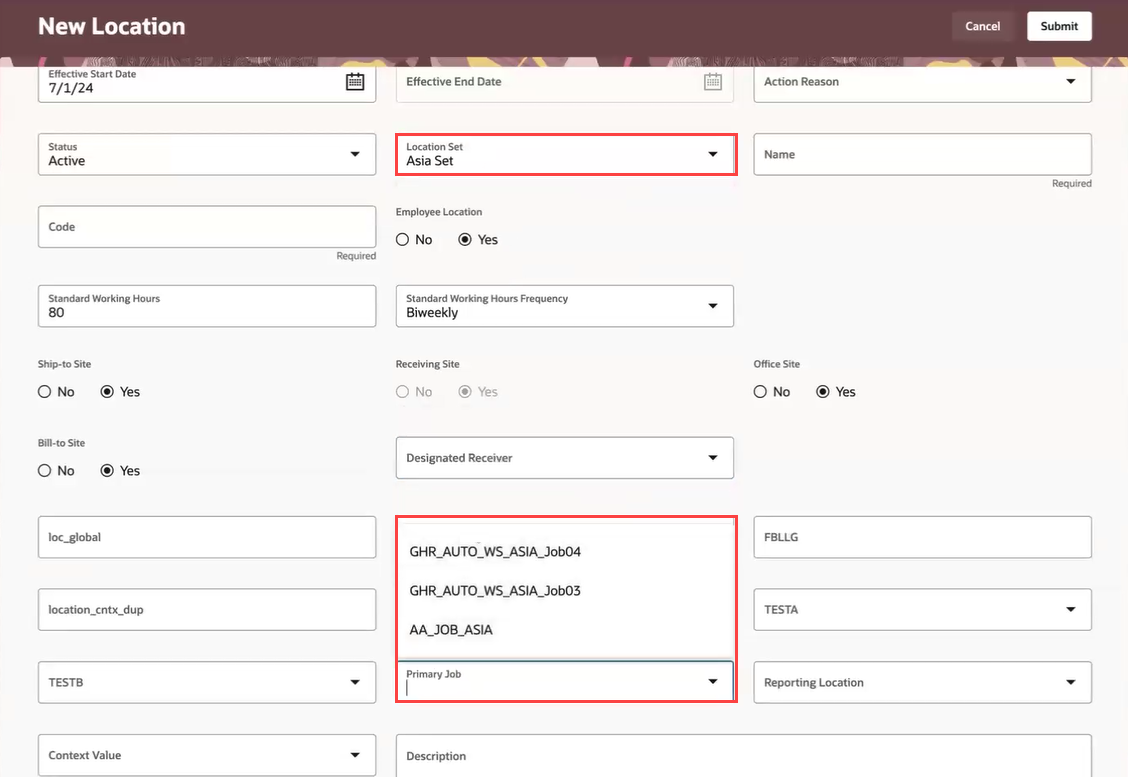Select No for Employee Location
The image size is (1128, 777).
[402, 240]
